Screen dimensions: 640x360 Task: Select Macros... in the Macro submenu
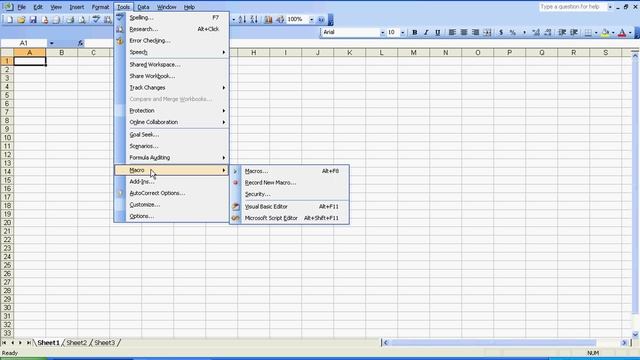click(289, 171)
